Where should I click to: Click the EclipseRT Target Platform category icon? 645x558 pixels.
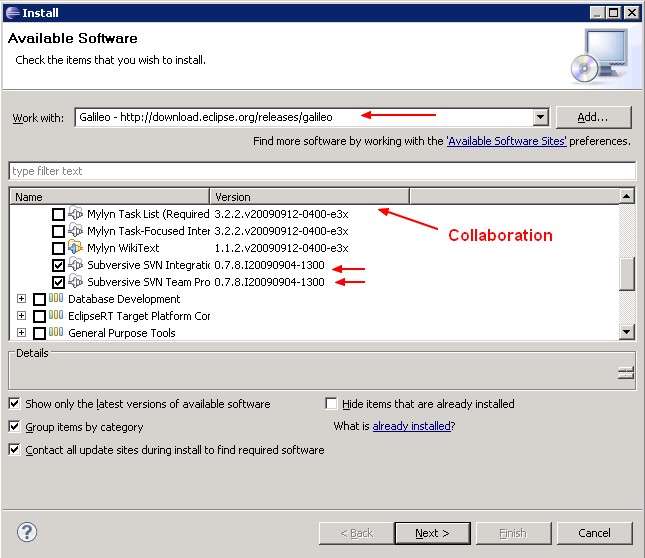pyautogui.click(x=57, y=316)
